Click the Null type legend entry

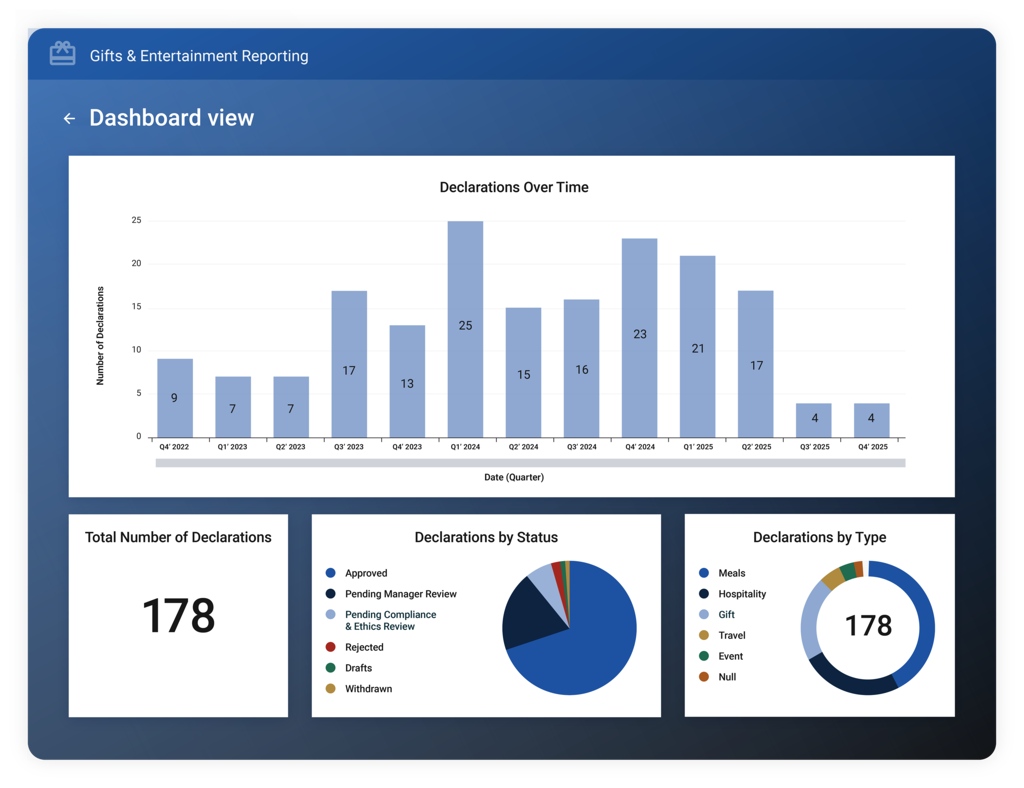point(717,677)
